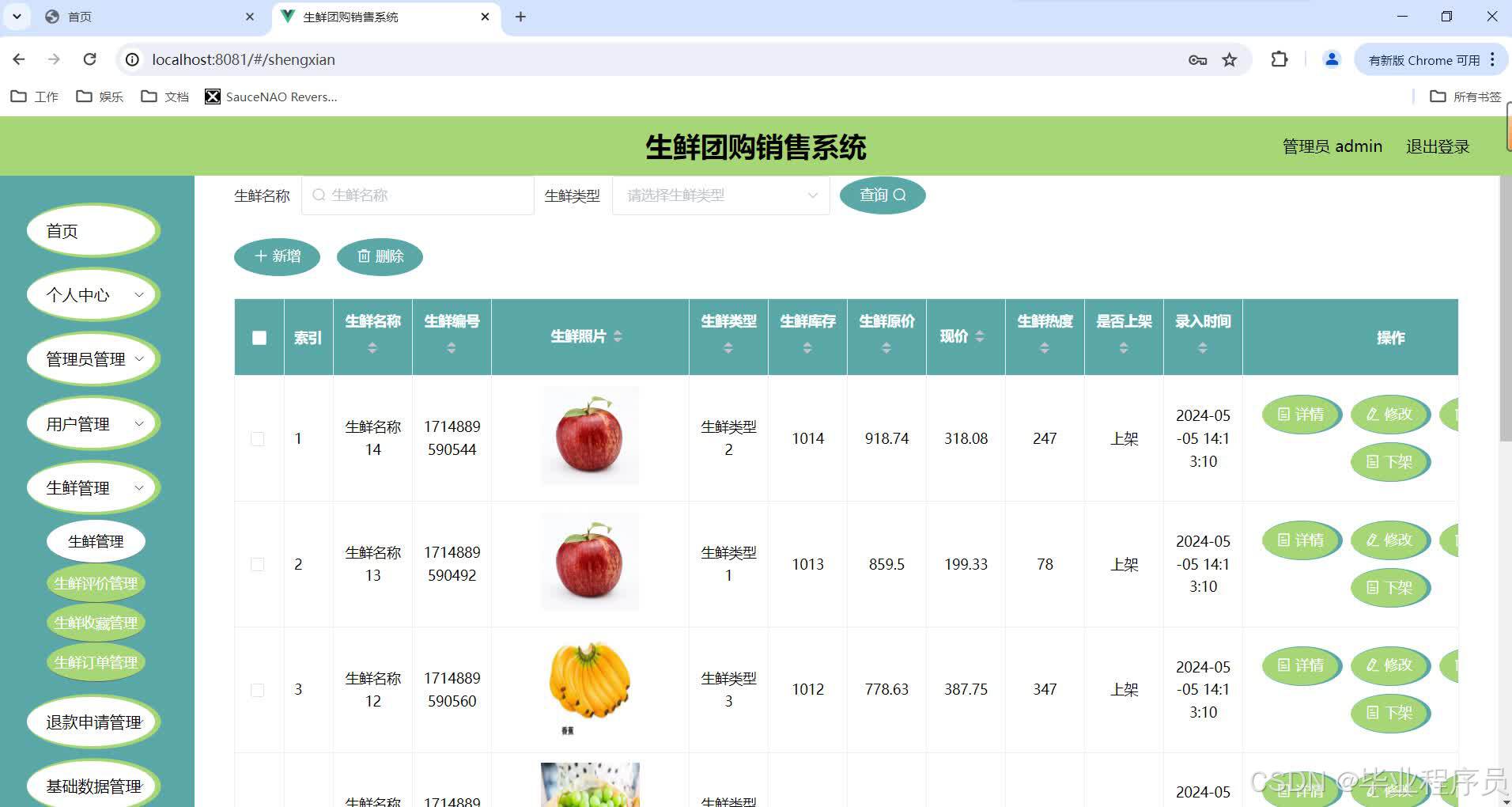Open the 文档 bookmark folder
Screen dimensions: 1512x807
point(164,97)
